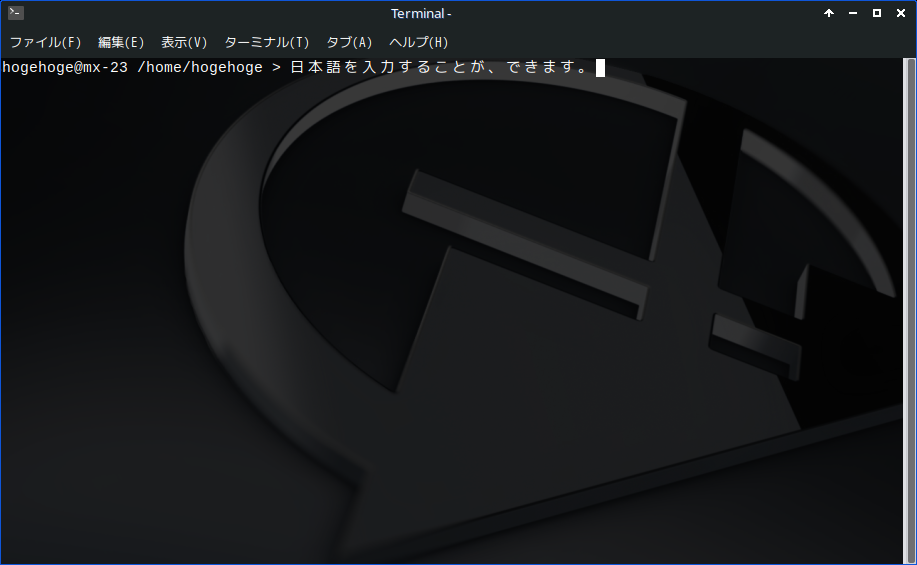Click the block cursor at the end of the line
Image resolution: width=917 pixels, height=565 pixels.
pyautogui.click(x=600, y=68)
